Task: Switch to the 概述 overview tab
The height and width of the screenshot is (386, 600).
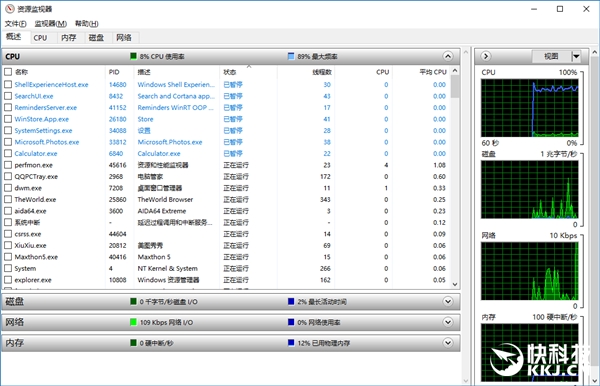Action: (x=14, y=37)
